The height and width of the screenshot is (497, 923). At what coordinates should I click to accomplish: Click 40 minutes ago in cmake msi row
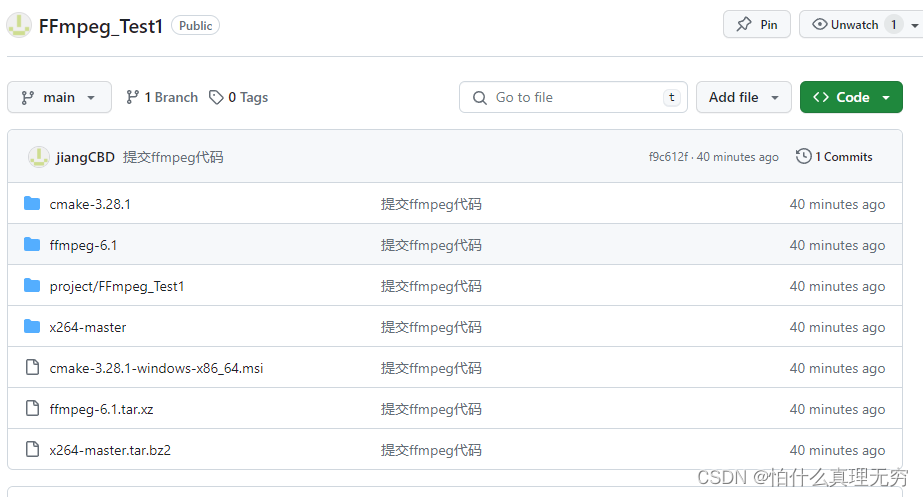tap(837, 368)
